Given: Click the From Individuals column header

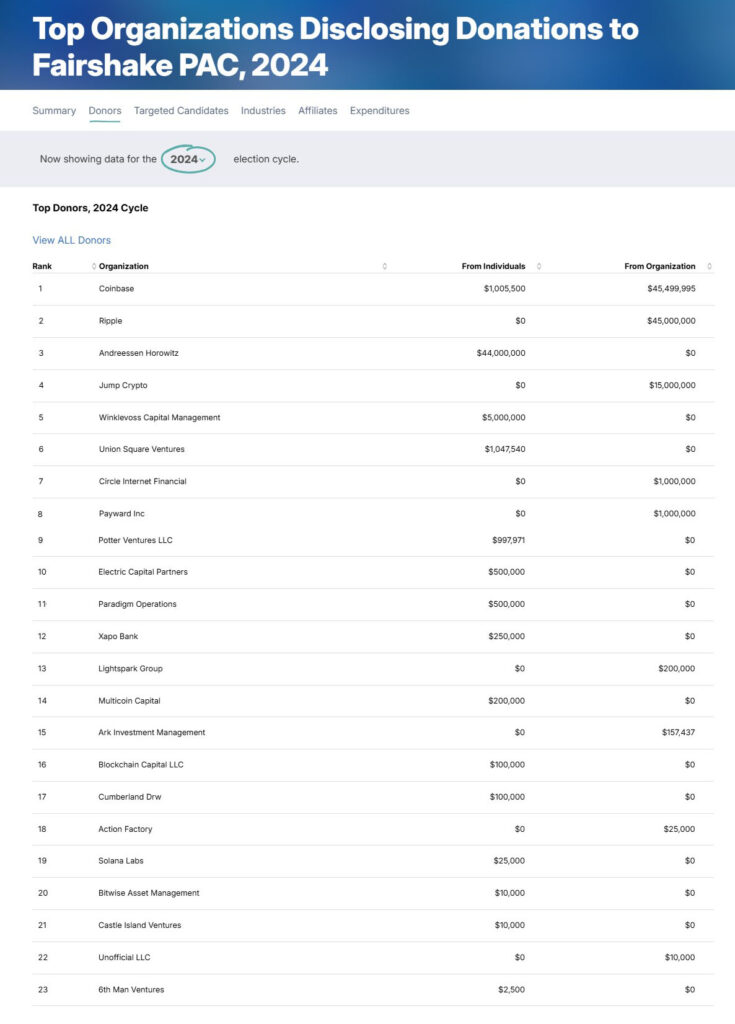Looking at the screenshot, I should coord(493,266).
